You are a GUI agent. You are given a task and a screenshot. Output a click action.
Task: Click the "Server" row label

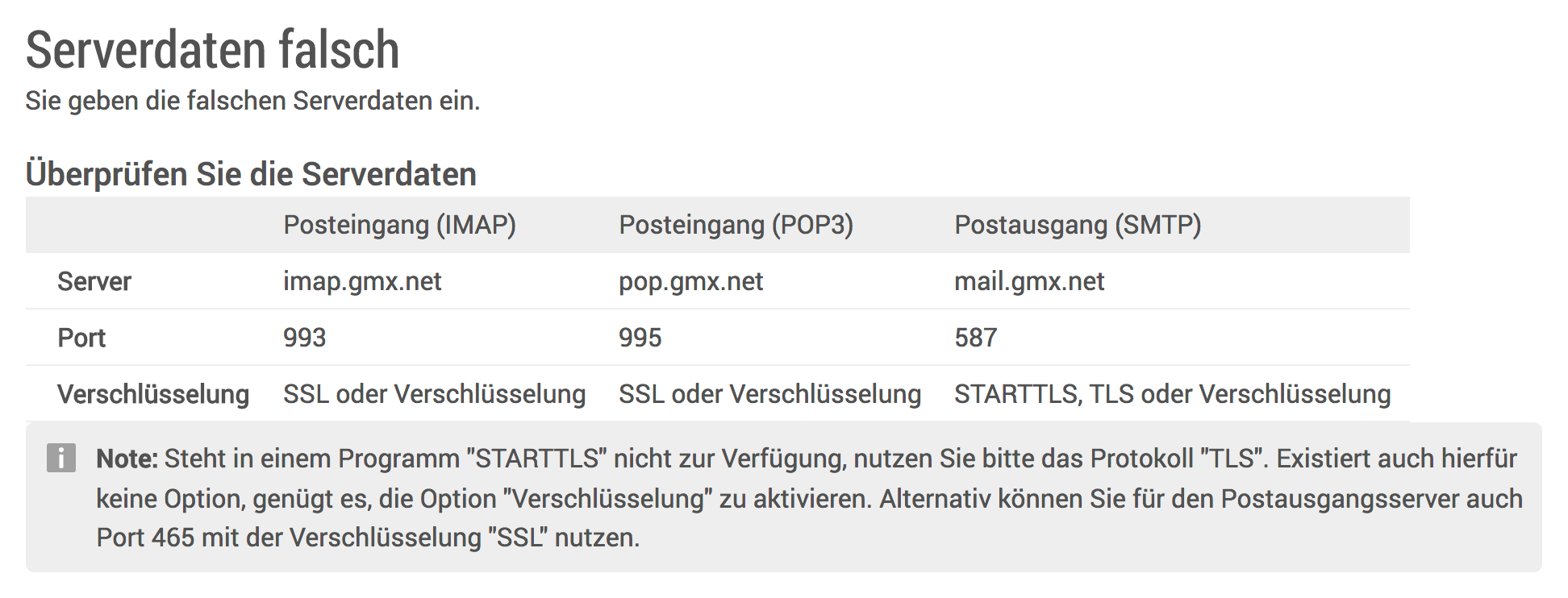94,281
